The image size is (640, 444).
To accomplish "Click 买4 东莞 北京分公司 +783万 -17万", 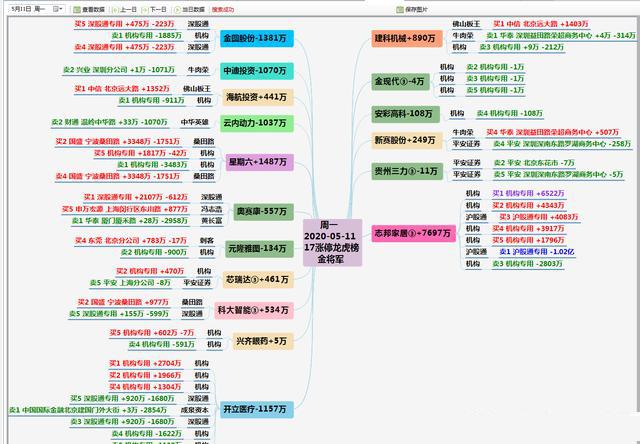I will point(131,241).
